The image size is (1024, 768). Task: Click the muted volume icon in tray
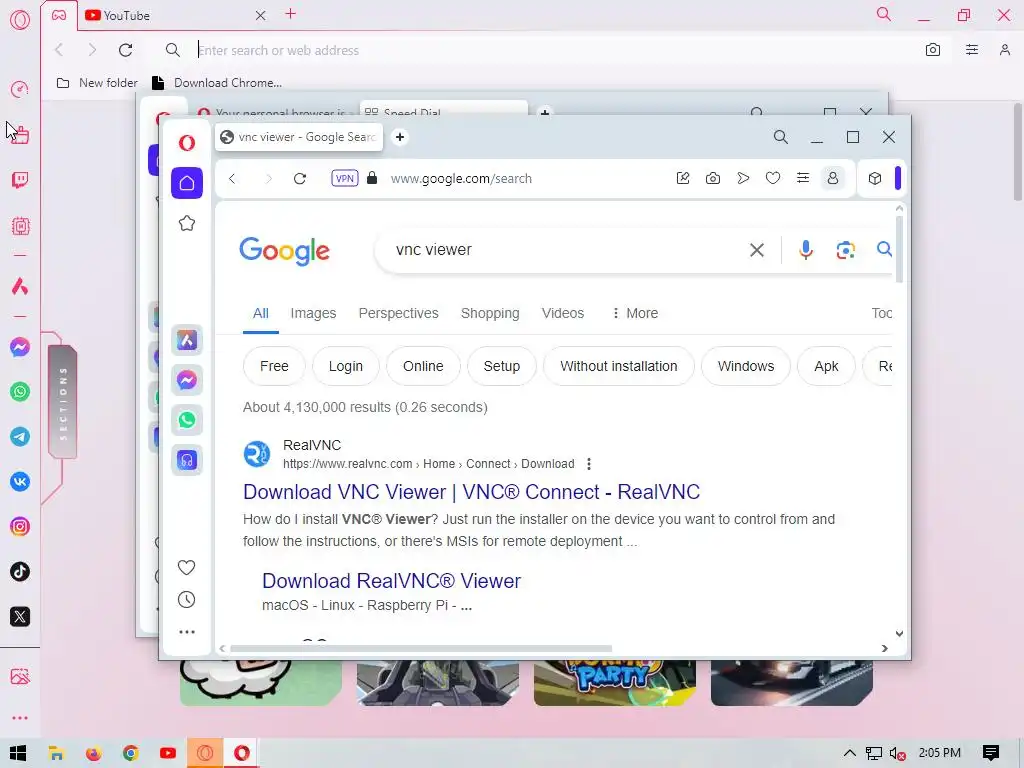[x=897, y=754]
